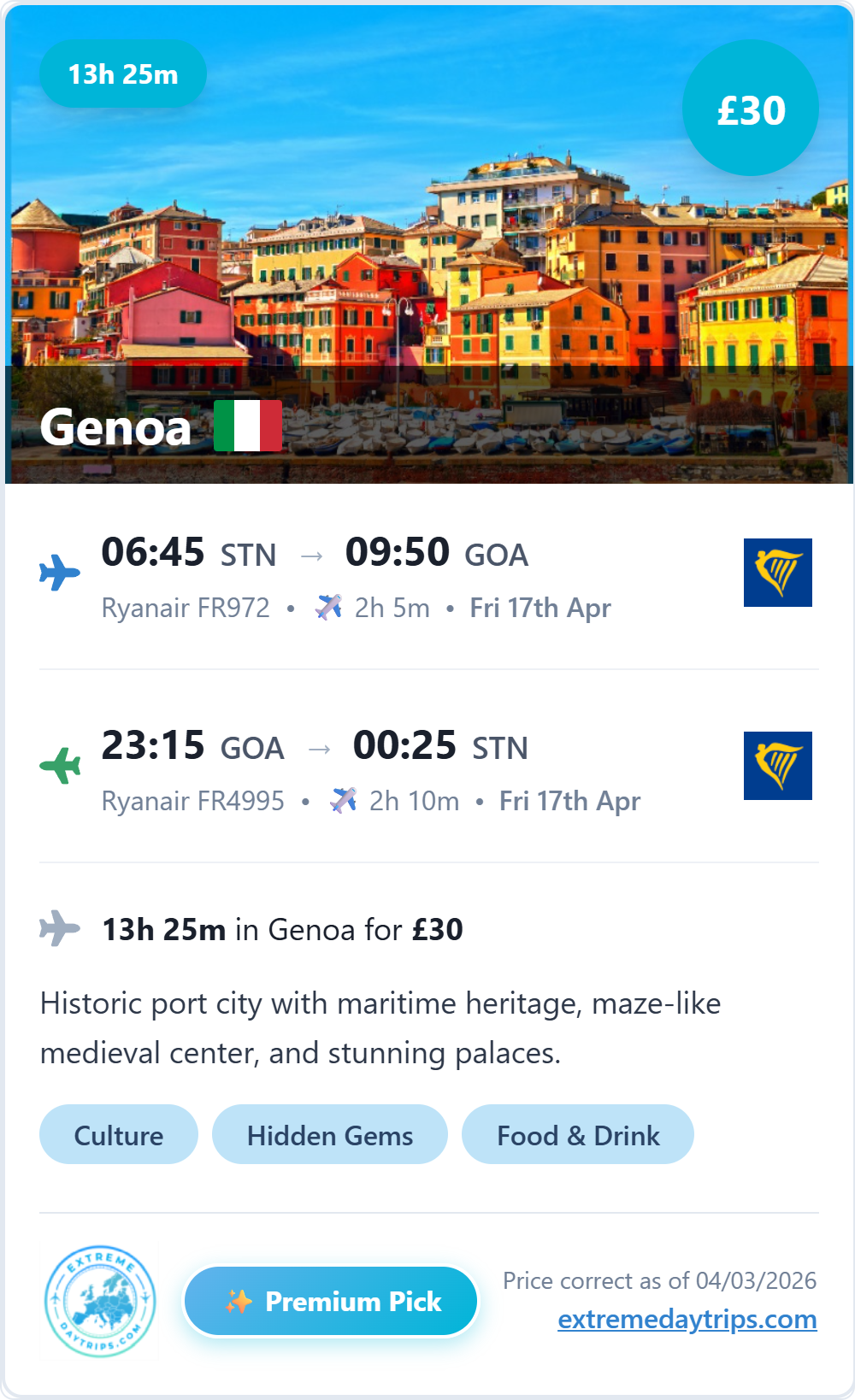
Task: Click the small plane icon beside 2h 10m
Action: point(344,801)
